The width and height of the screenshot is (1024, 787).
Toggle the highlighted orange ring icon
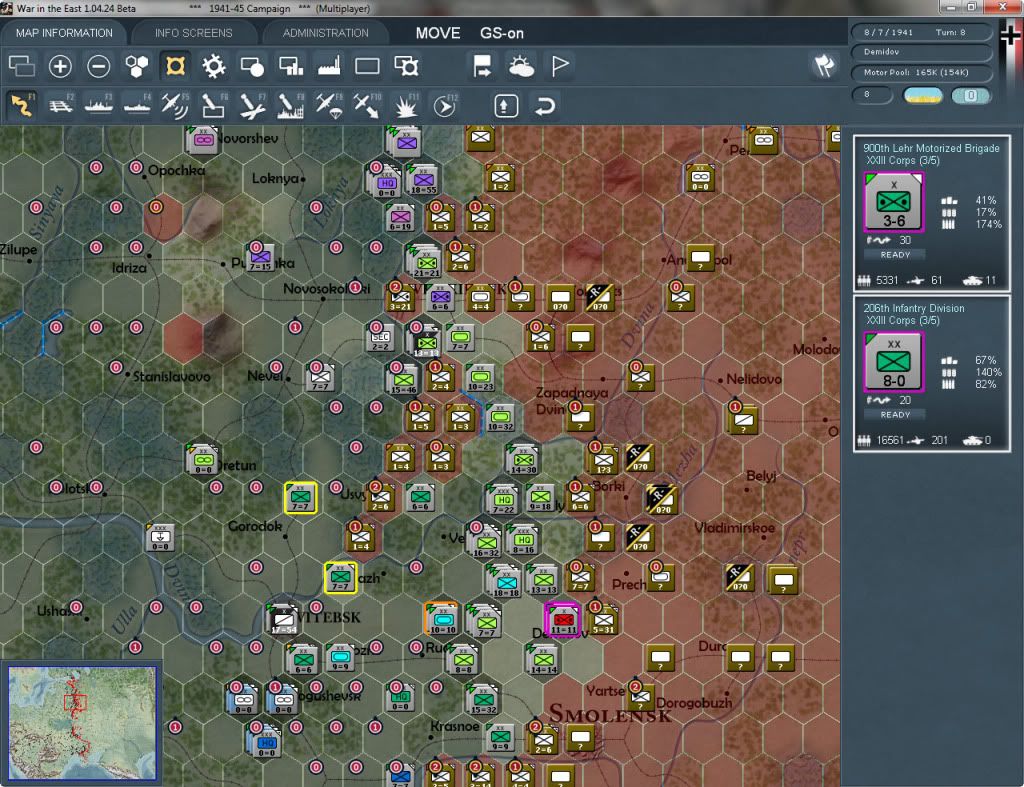176,66
